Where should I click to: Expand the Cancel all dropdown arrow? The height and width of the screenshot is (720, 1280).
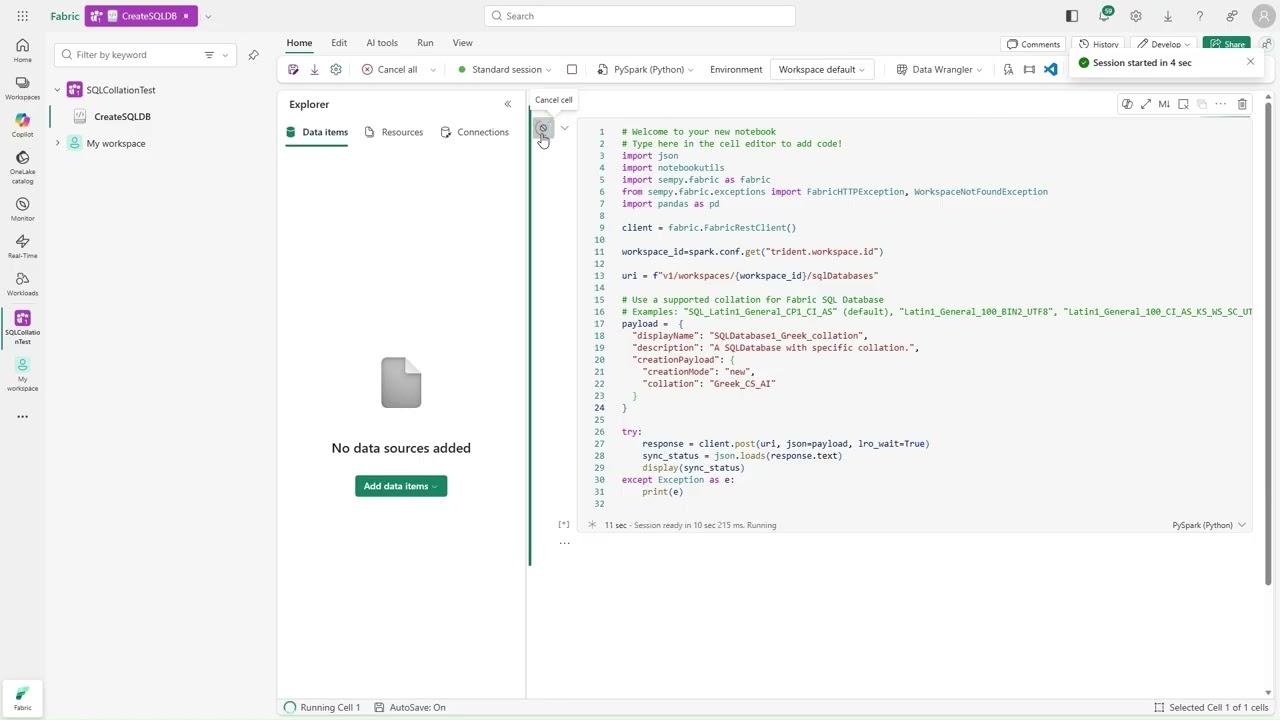(433, 70)
